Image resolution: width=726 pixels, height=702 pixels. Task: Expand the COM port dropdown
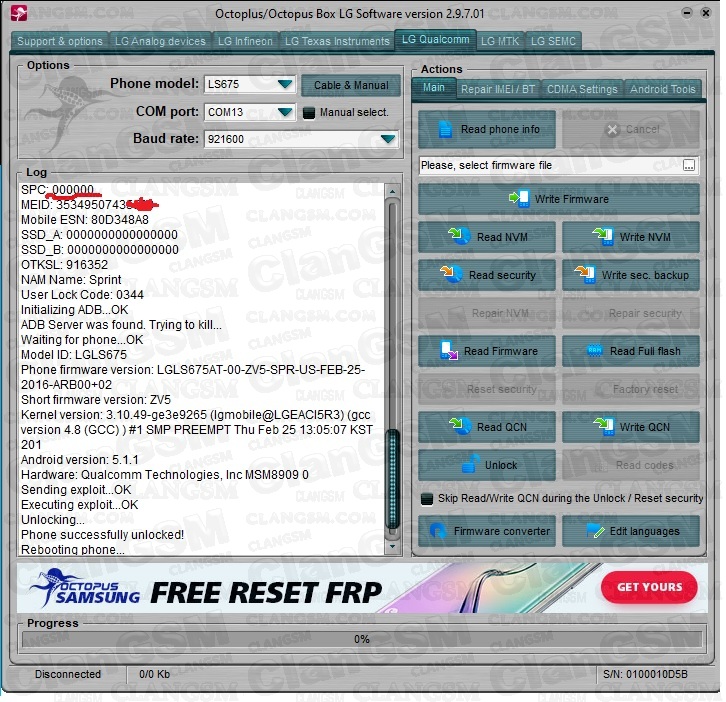pyautogui.click(x=285, y=112)
